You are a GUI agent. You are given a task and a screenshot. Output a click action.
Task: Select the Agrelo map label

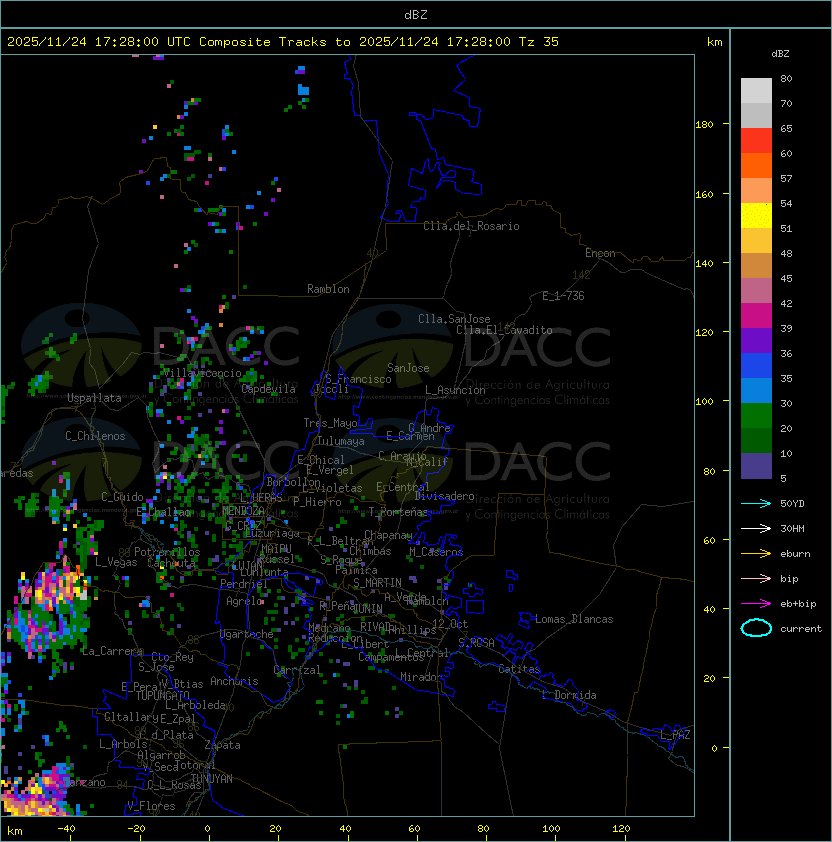click(244, 601)
